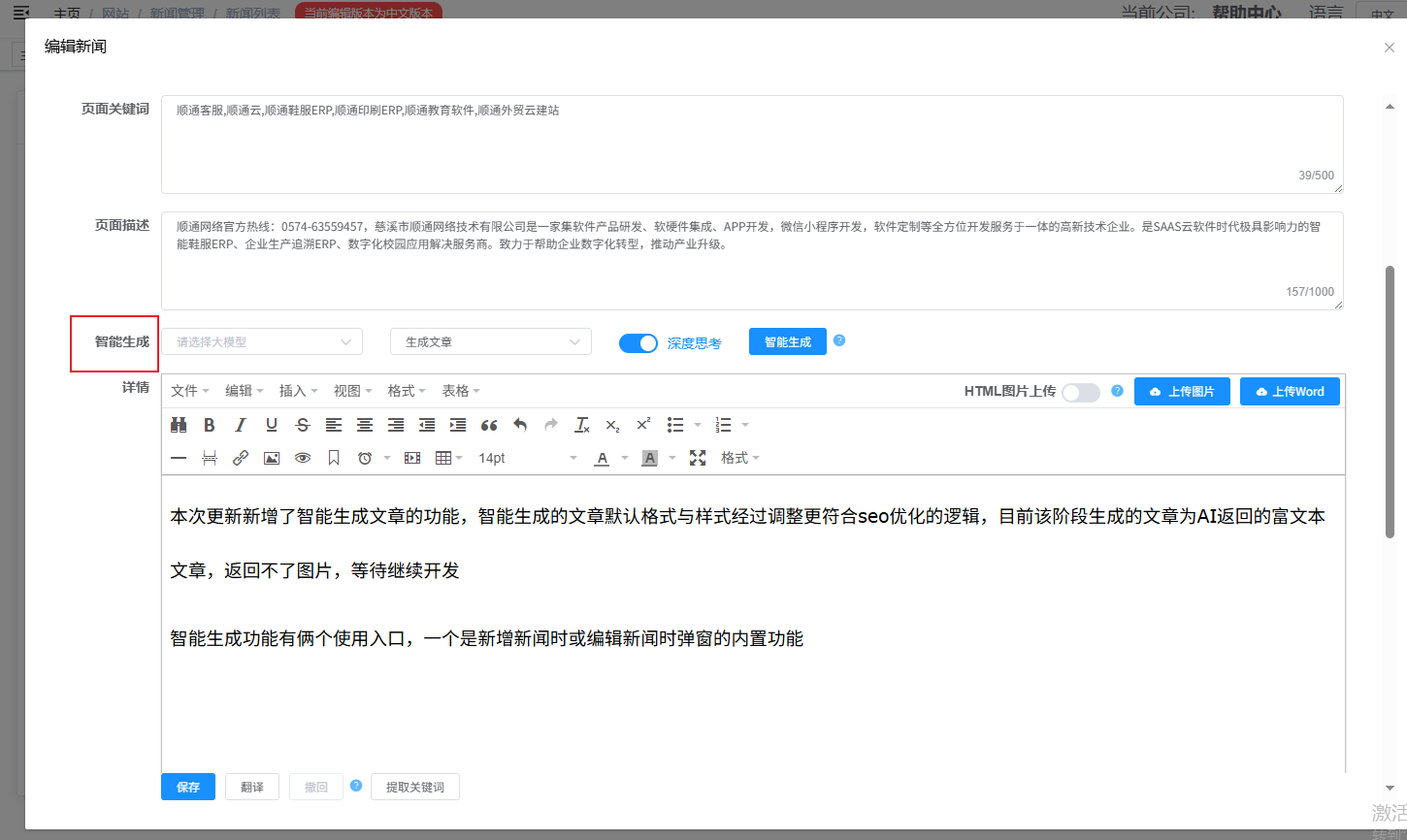Insert a blockquote using the quote icon

tap(489, 425)
